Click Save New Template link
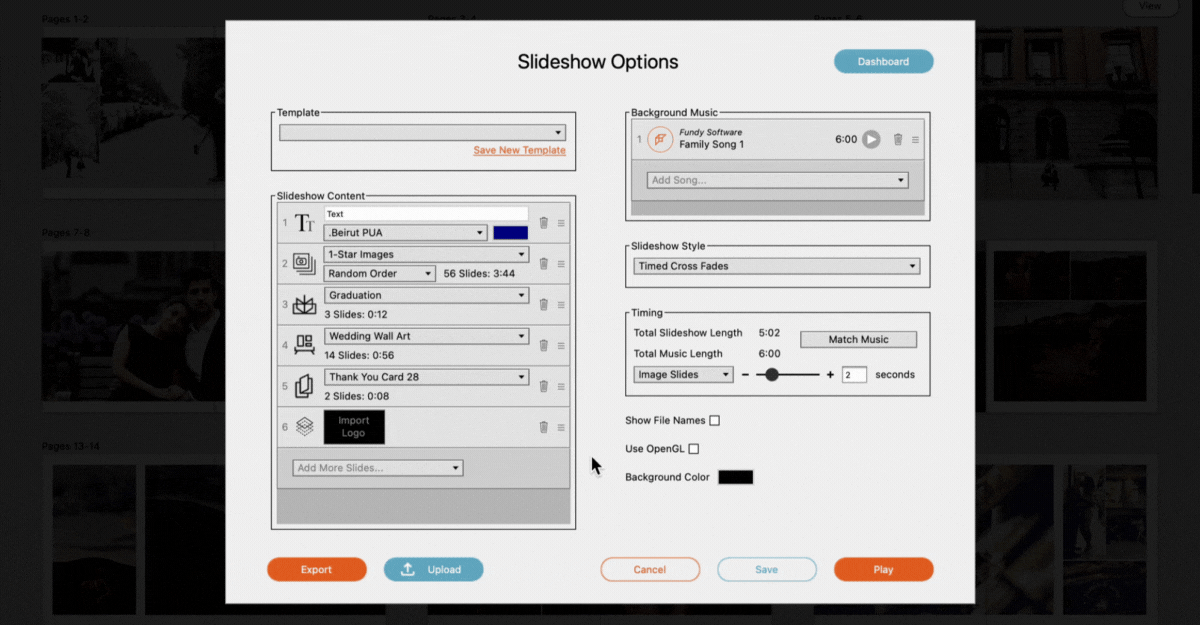This screenshot has height=625, width=1200. (519, 150)
